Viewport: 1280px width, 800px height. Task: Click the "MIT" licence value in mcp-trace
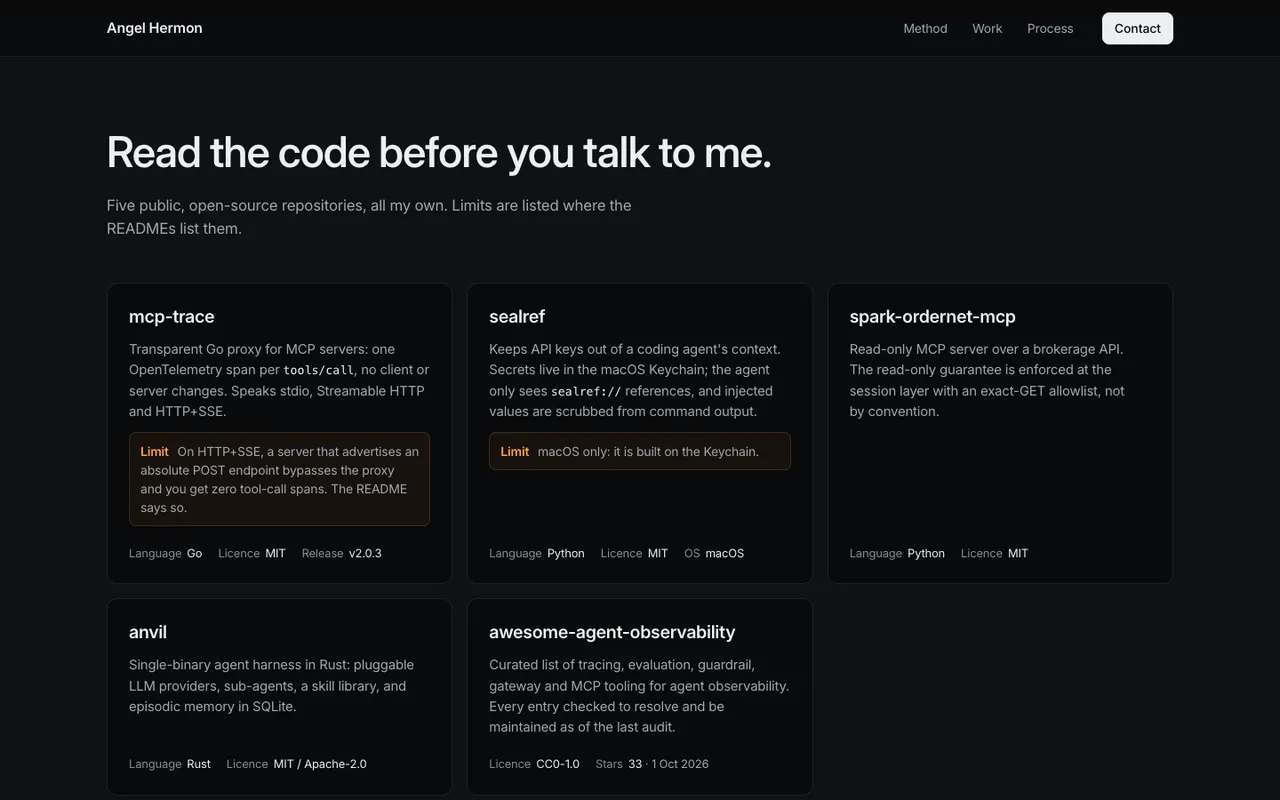click(275, 553)
